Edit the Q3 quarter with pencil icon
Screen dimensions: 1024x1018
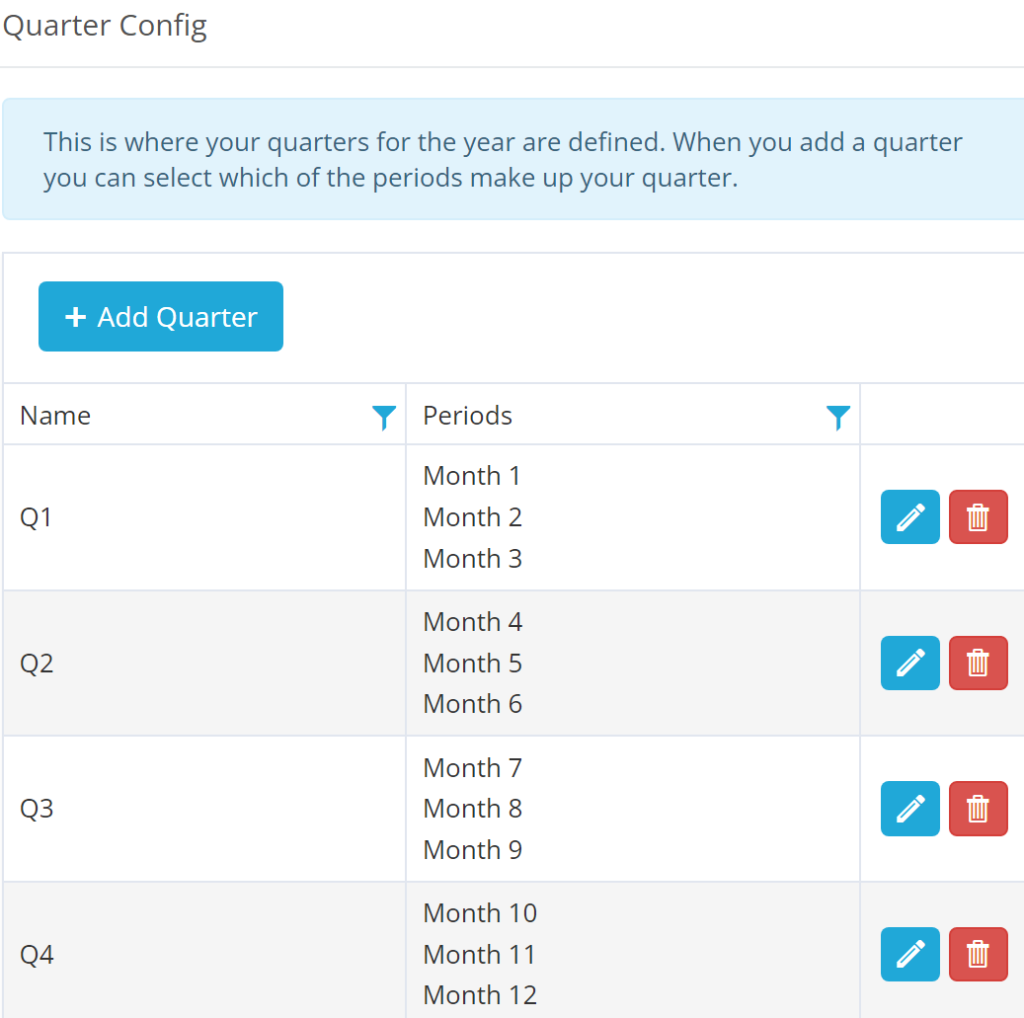point(910,808)
